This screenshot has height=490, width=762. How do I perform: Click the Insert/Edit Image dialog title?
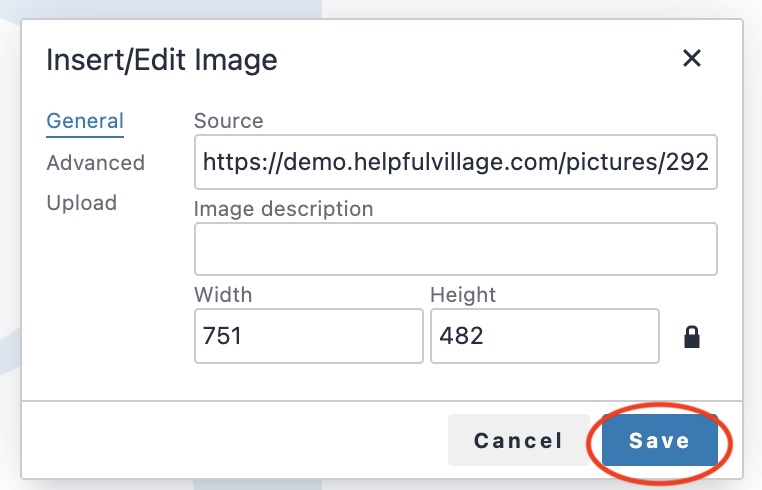pyautogui.click(x=162, y=60)
